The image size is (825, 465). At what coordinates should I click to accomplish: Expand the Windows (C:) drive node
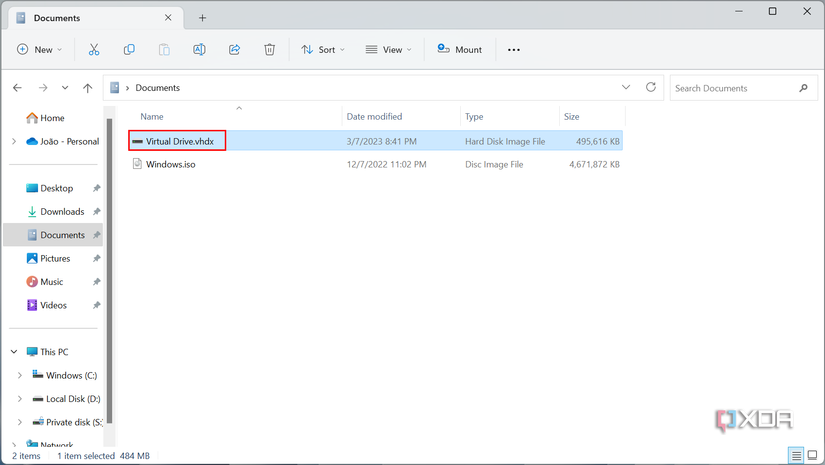coord(19,375)
